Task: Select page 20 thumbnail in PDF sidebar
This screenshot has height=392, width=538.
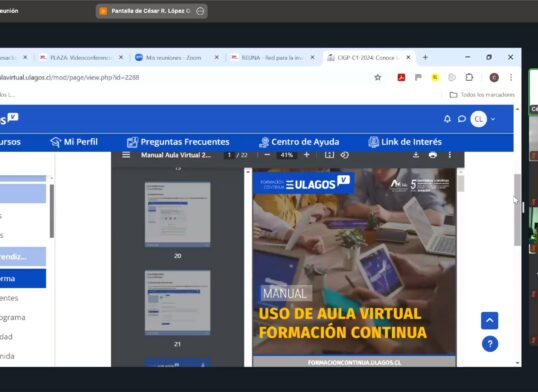Action: [x=177, y=214]
